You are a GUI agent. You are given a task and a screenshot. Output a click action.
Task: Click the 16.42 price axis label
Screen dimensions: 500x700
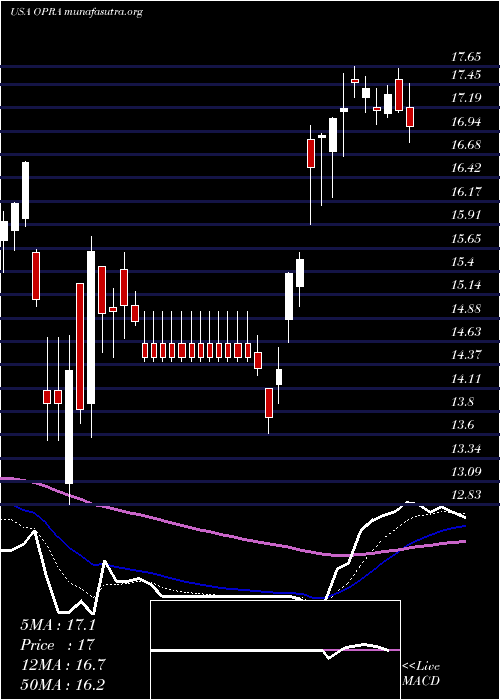point(466,168)
